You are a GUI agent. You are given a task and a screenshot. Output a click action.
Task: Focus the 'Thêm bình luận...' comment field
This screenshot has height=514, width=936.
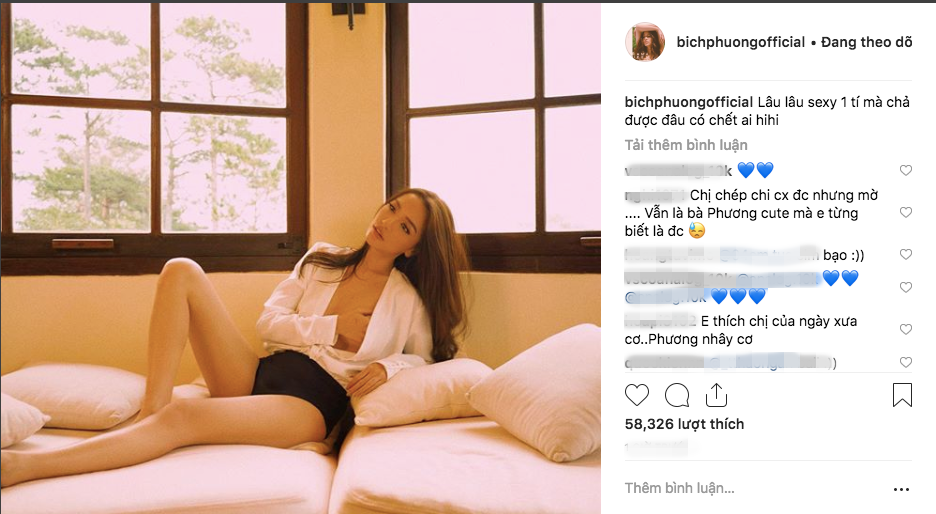740,489
